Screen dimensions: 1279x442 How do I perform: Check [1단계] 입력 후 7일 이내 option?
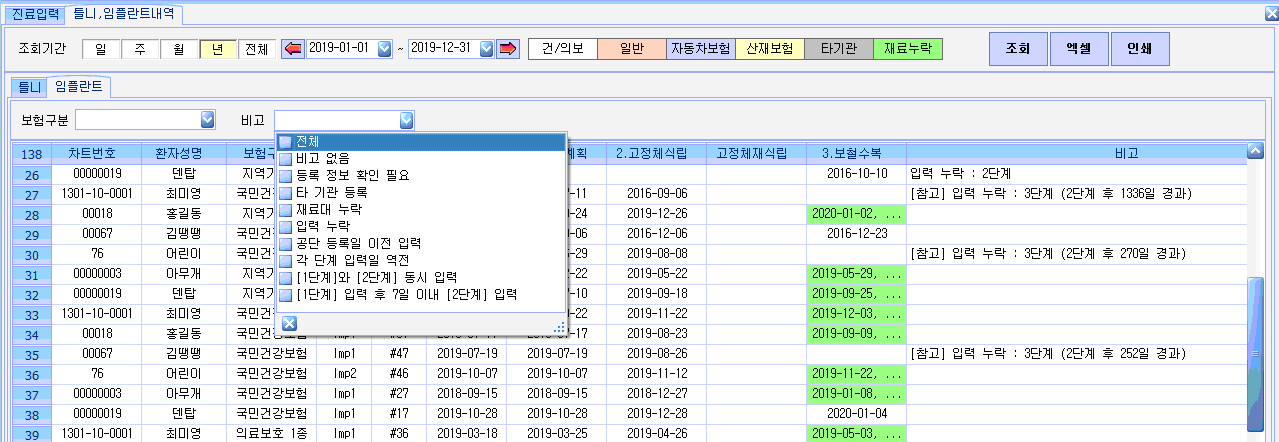(286, 295)
